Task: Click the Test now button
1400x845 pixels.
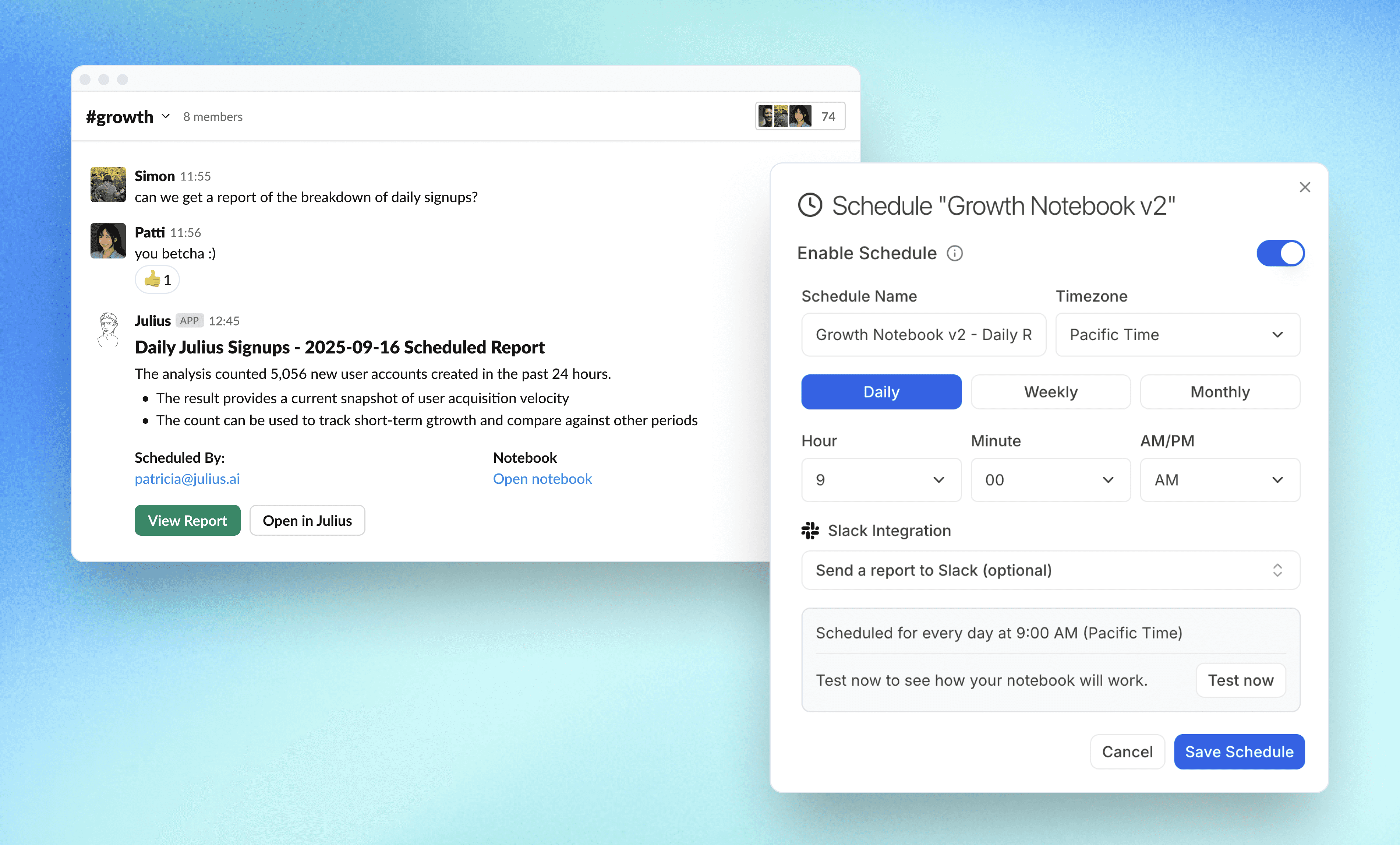Action: click(x=1240, y=681)
